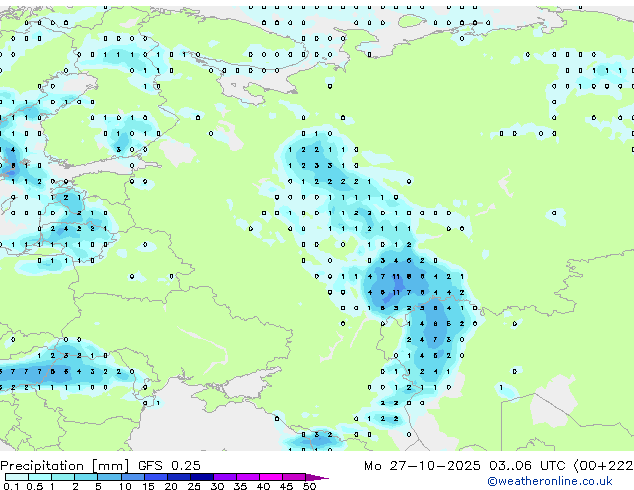Click the 'GFS 0.25' model label
The height and width of the screenshot is (490, 634).
(169, 466)
